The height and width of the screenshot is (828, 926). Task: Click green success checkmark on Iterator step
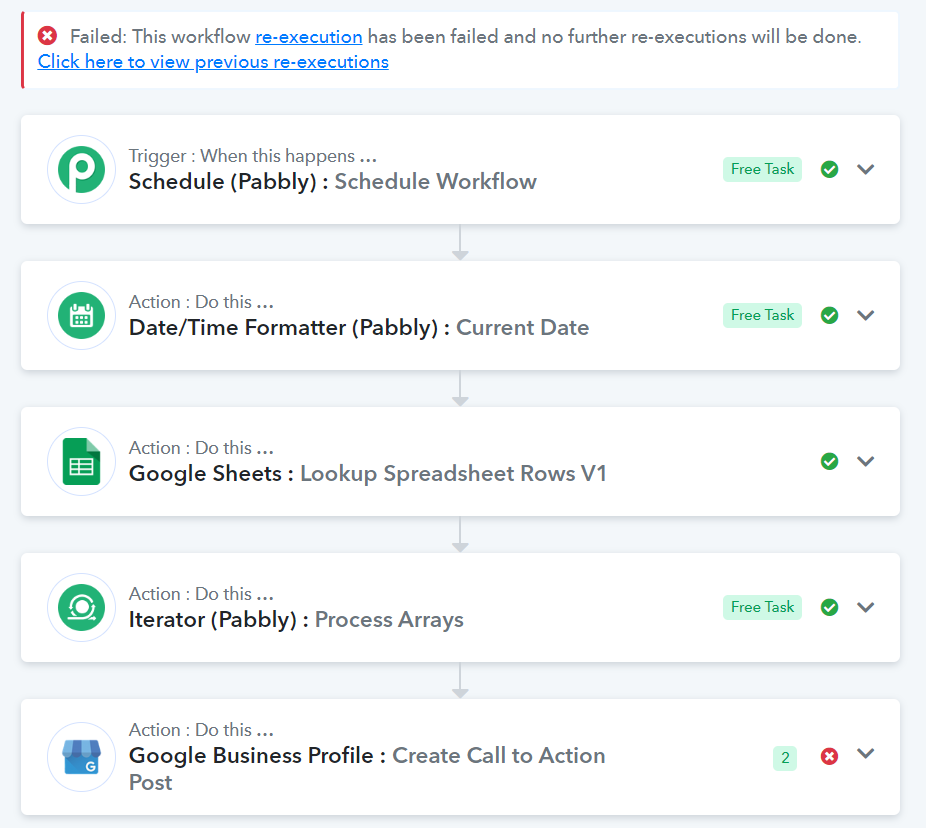click(x=829, y=607)
